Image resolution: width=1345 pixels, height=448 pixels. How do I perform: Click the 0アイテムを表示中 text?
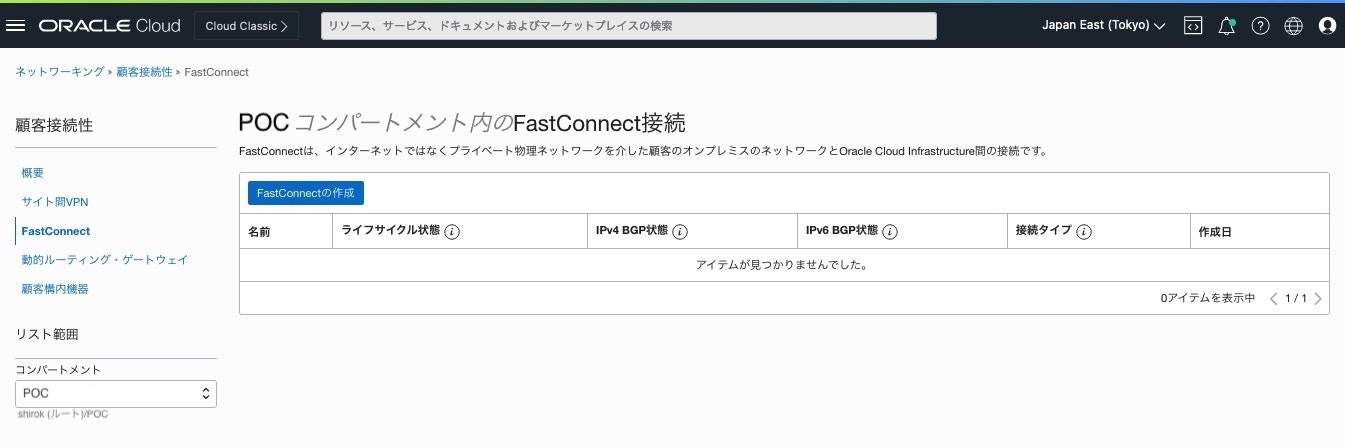coord(1208,298)
